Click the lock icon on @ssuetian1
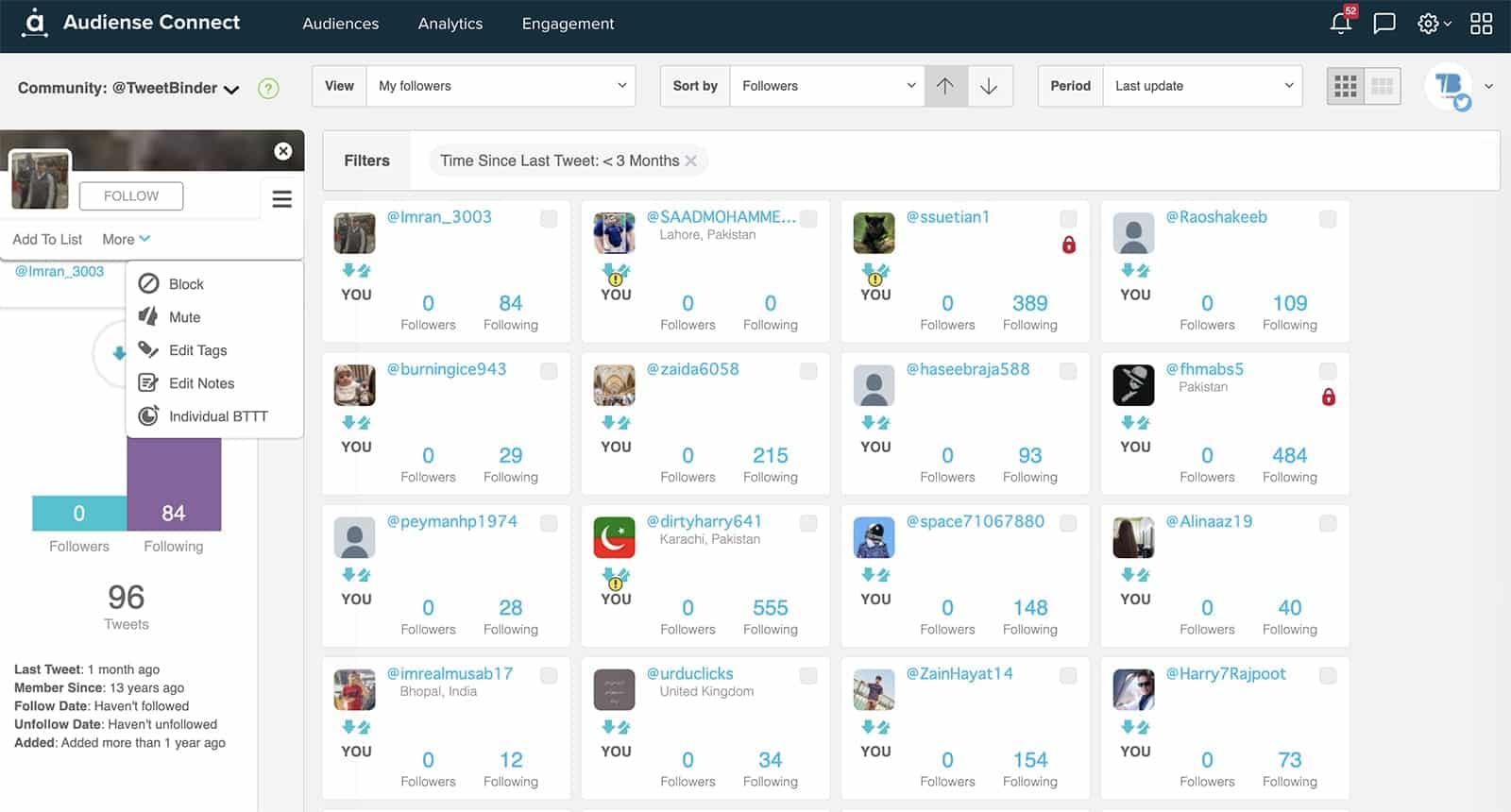Screen dimensions: 1511x812 pyautogui.click(x=1069, y=245)
